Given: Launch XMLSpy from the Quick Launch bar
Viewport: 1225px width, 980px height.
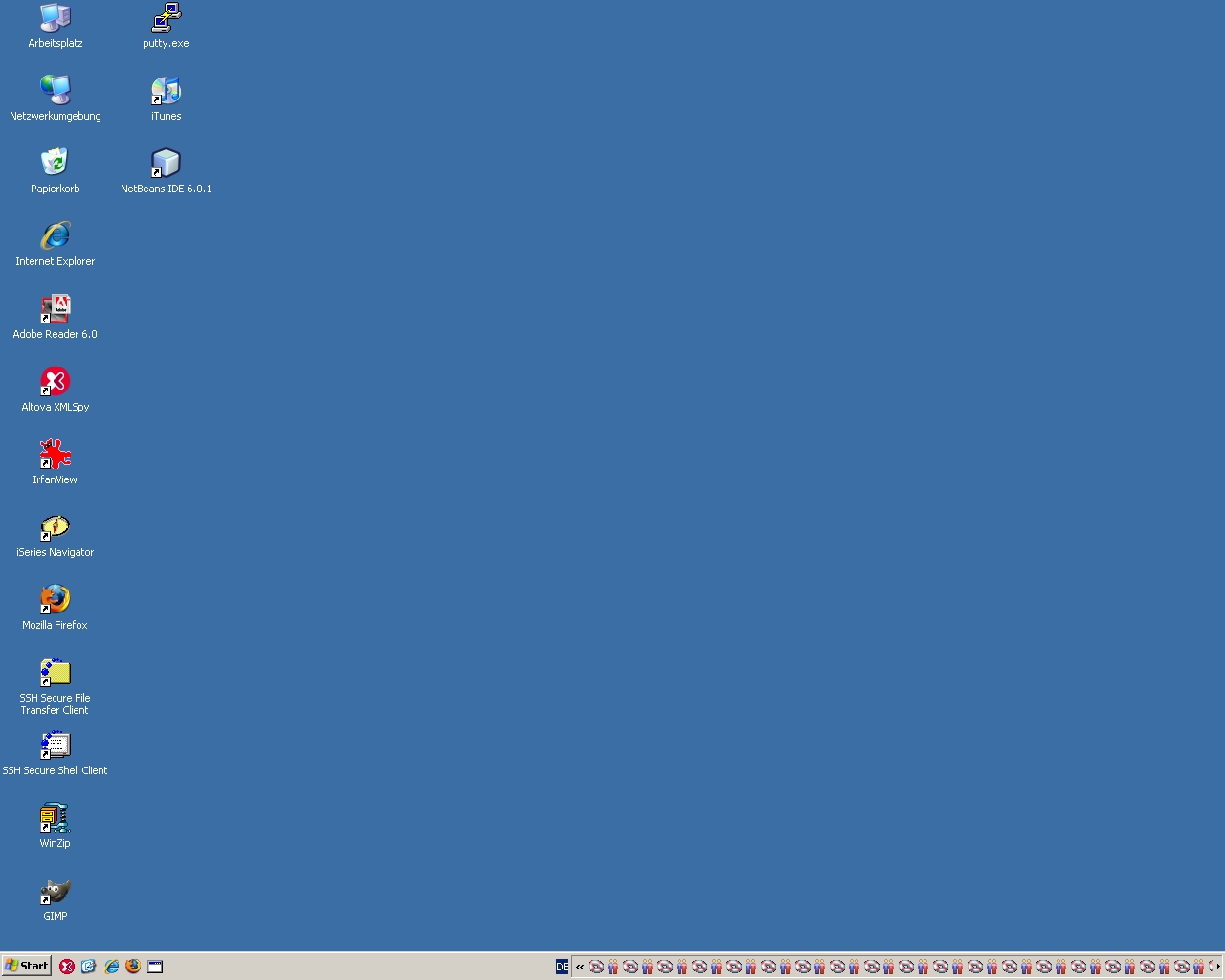Looking at the screenshot, I should coord(67,967).
